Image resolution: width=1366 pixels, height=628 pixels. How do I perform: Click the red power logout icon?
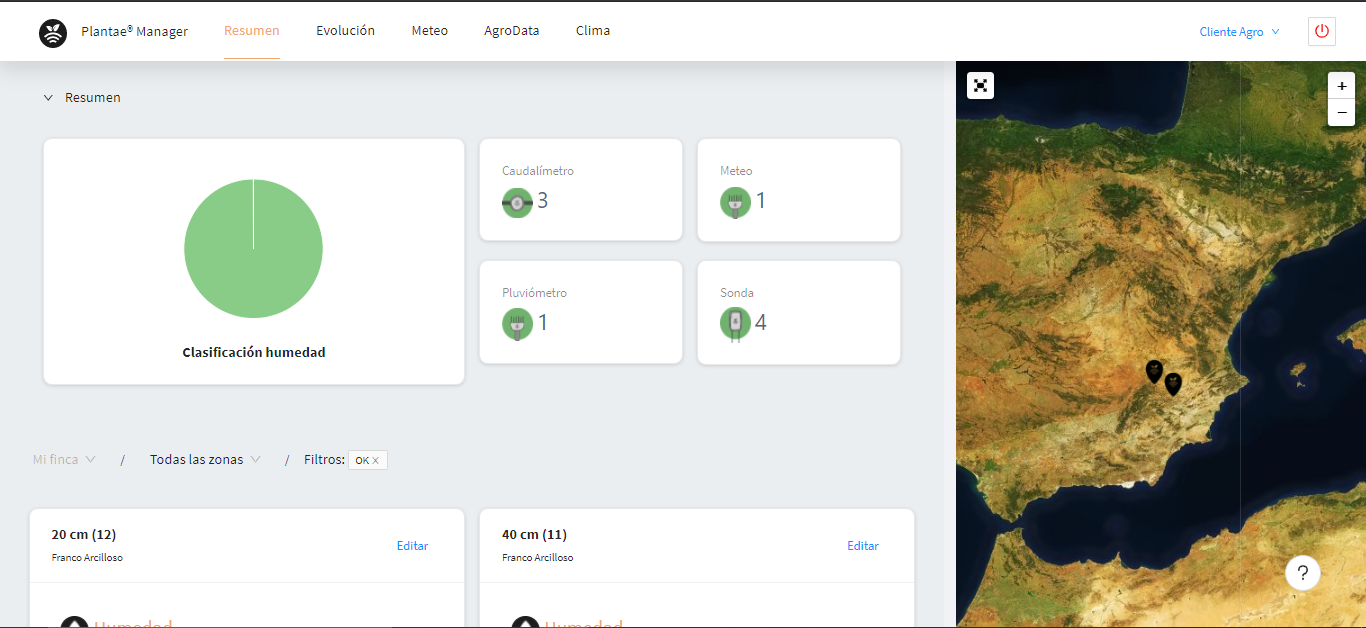click(x=1322, y=31)
